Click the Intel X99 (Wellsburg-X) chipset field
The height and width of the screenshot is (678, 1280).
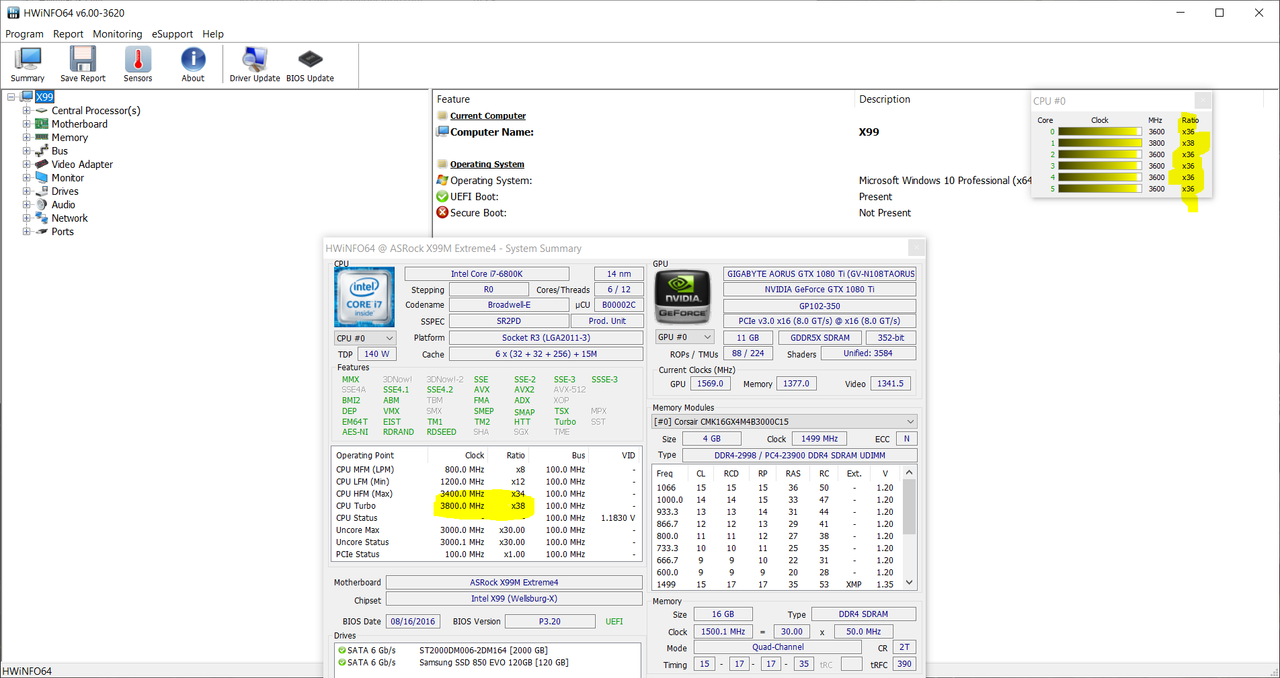click(514, 599)
